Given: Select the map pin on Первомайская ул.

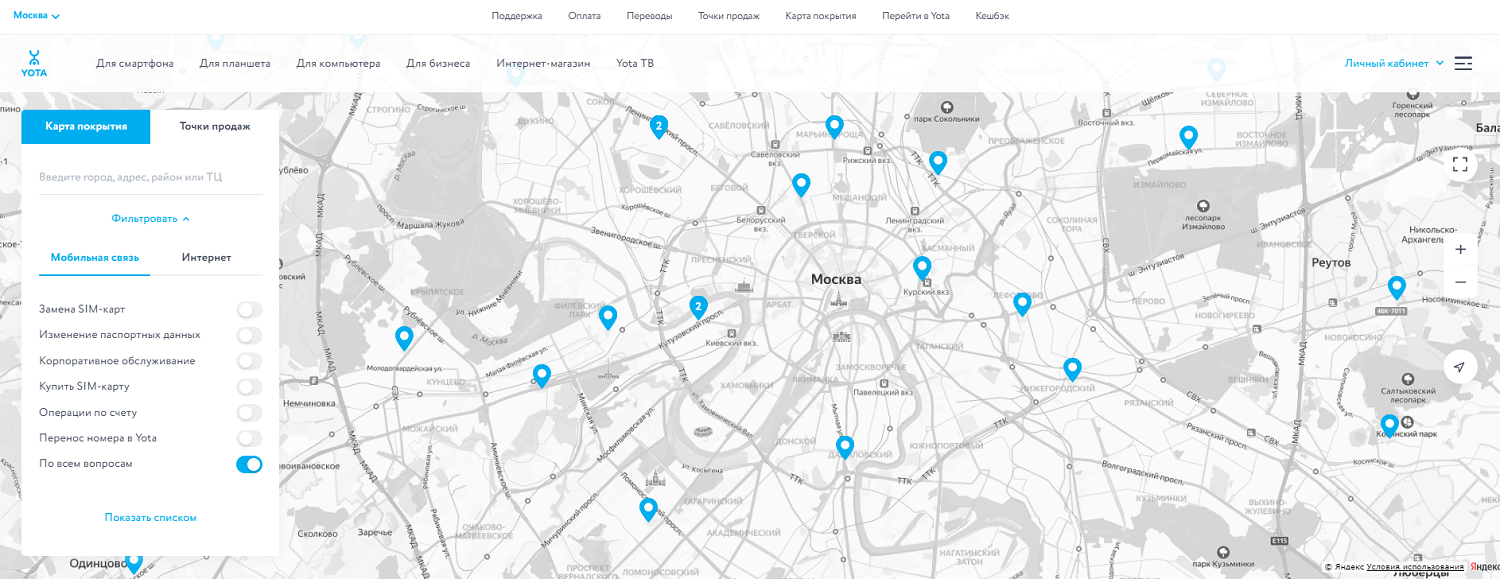Looking at the screenshot, I should click(1188, 137).
